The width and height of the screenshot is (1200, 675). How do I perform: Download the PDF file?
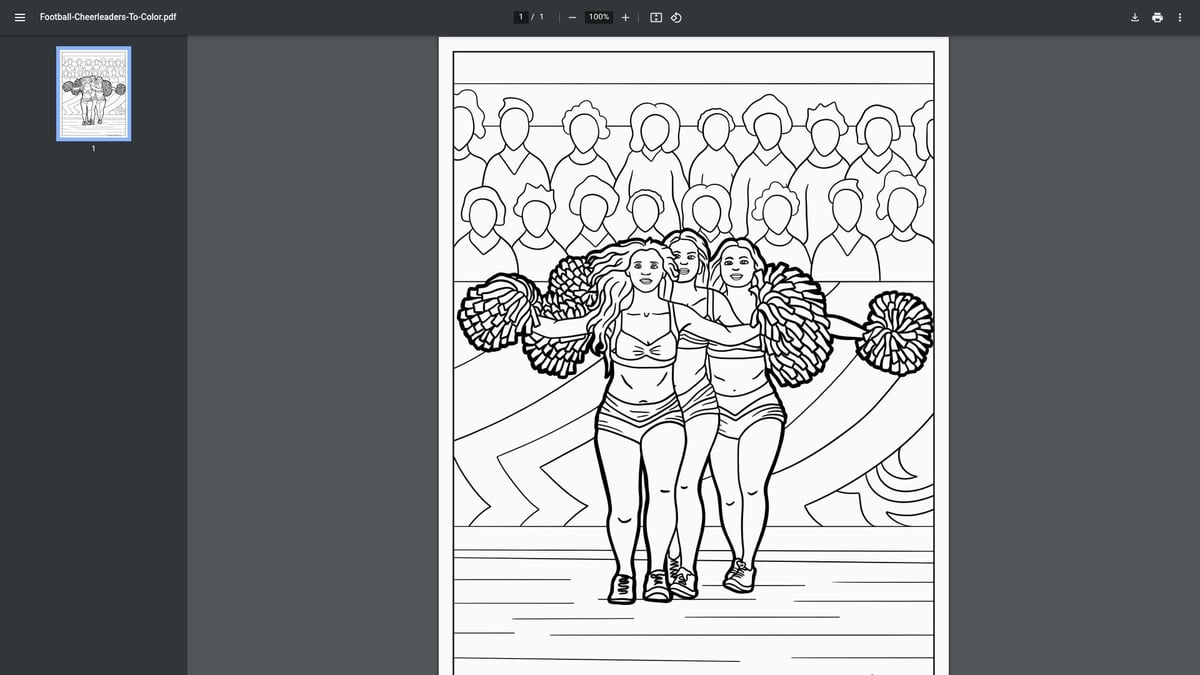point(1134,17)
